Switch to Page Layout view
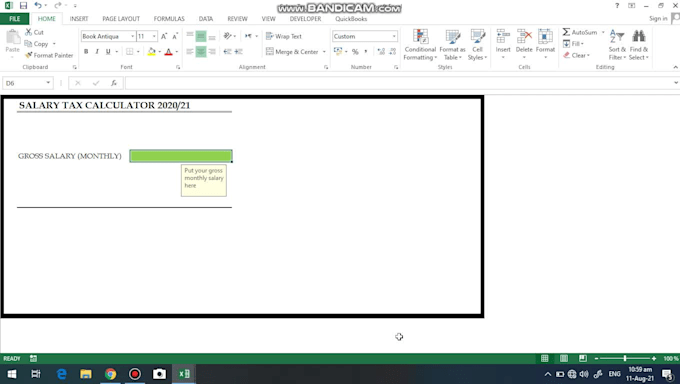This screenshot has width=680, height=384. tap(564, 358)
